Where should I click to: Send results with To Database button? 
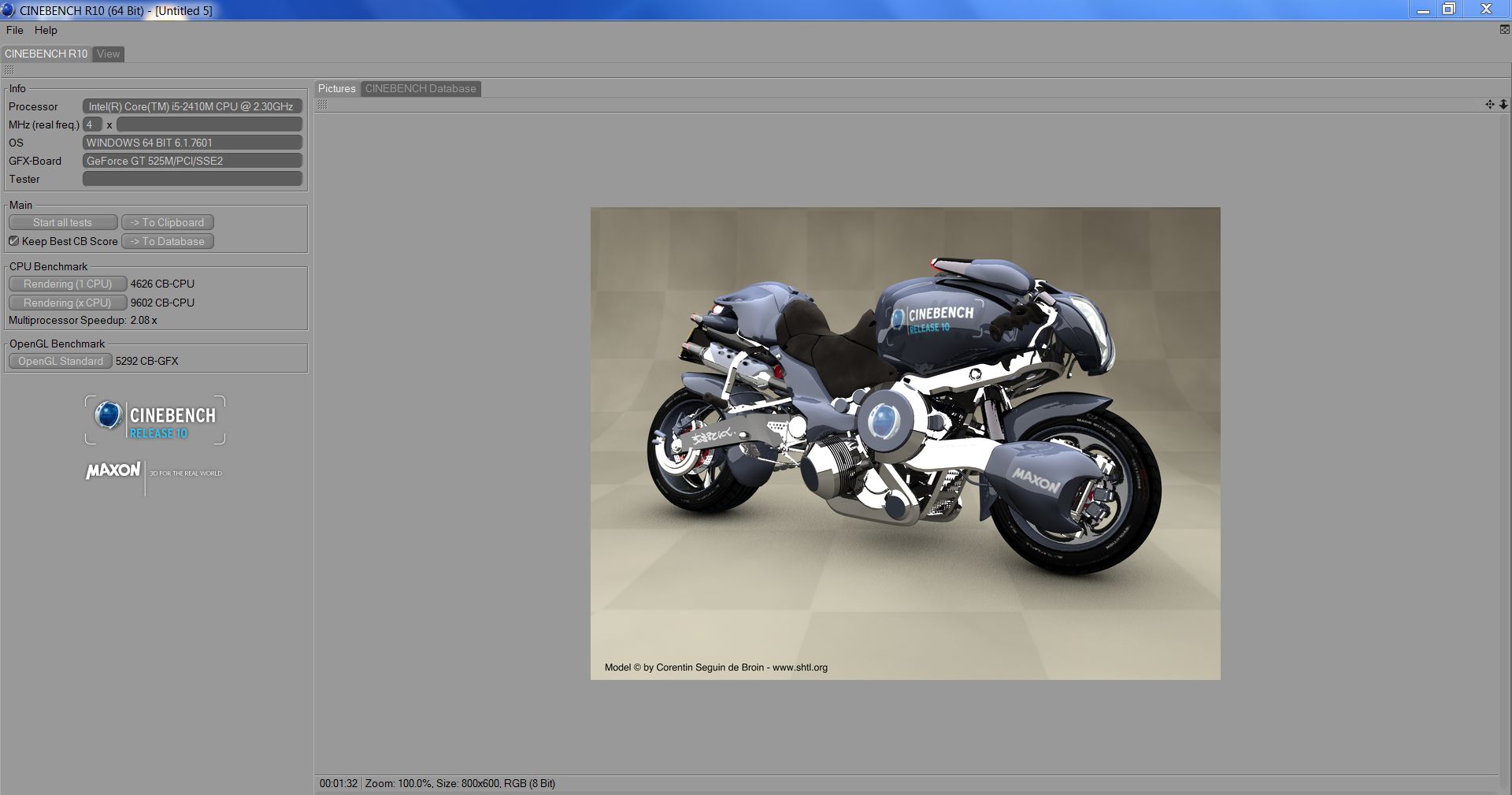pos(168,241)
